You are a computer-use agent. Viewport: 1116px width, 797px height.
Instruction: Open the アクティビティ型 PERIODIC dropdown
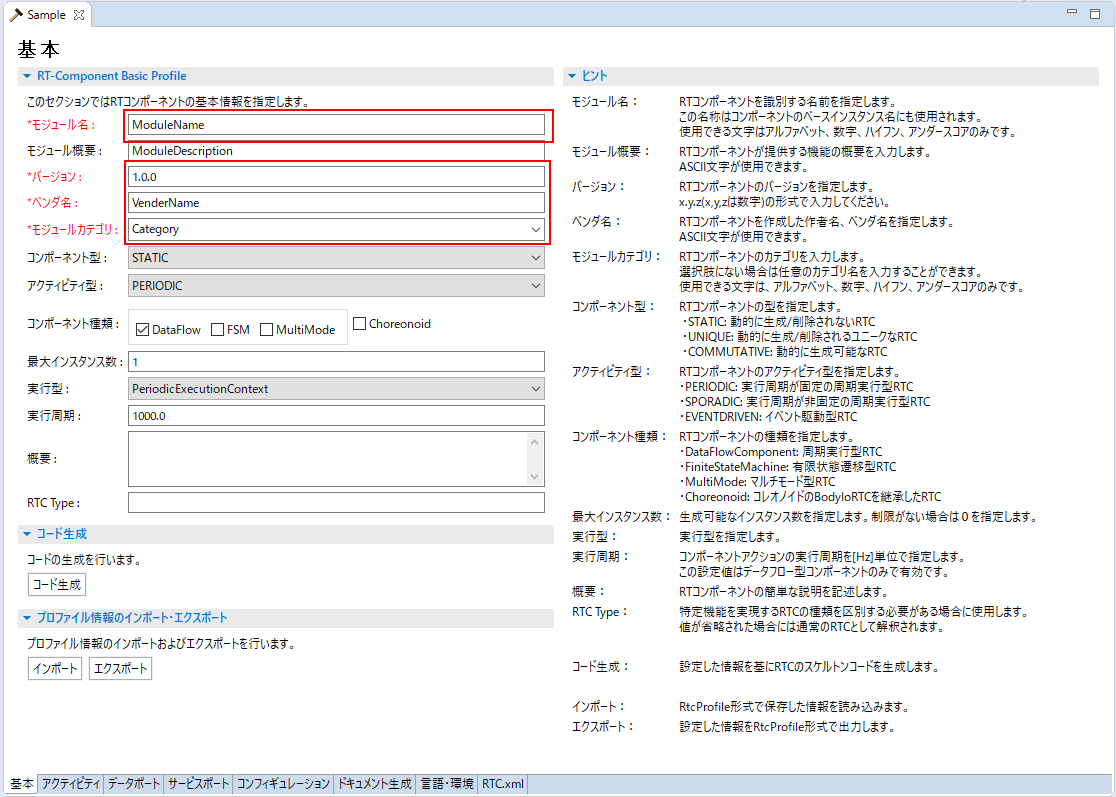click(535, 285)
